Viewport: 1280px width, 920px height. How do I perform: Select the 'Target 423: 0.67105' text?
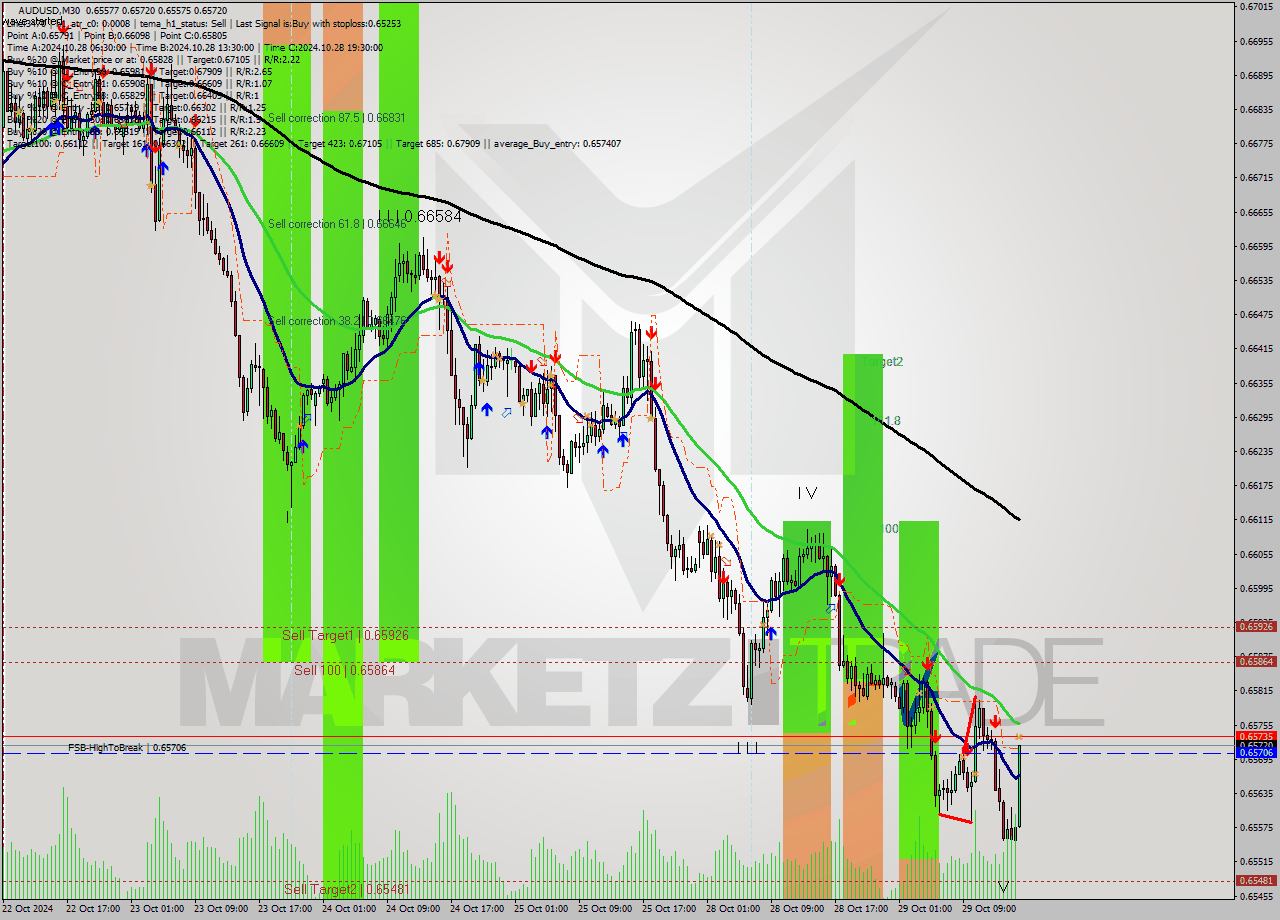pos(340,144)
